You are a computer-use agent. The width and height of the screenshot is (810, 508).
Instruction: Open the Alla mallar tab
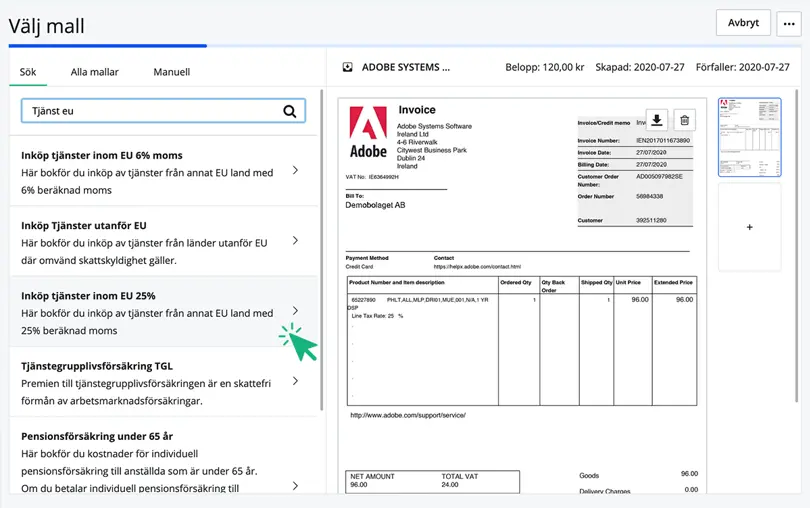click(x=95, y=72)
